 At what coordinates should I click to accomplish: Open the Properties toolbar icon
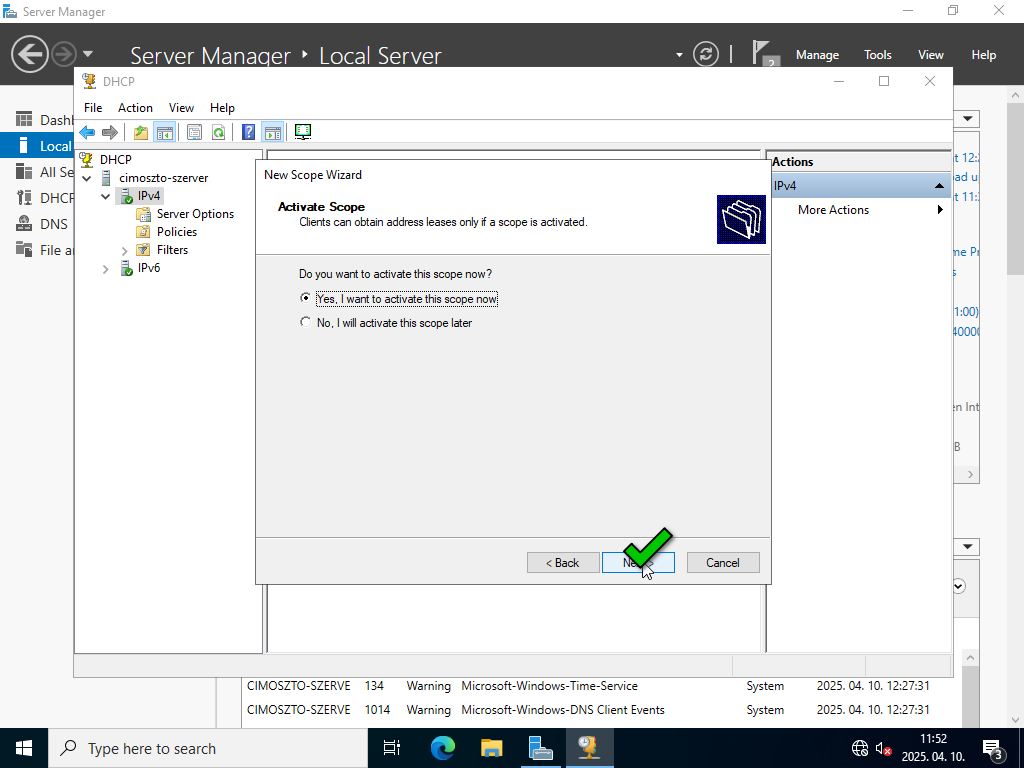[x=194, y=132]
